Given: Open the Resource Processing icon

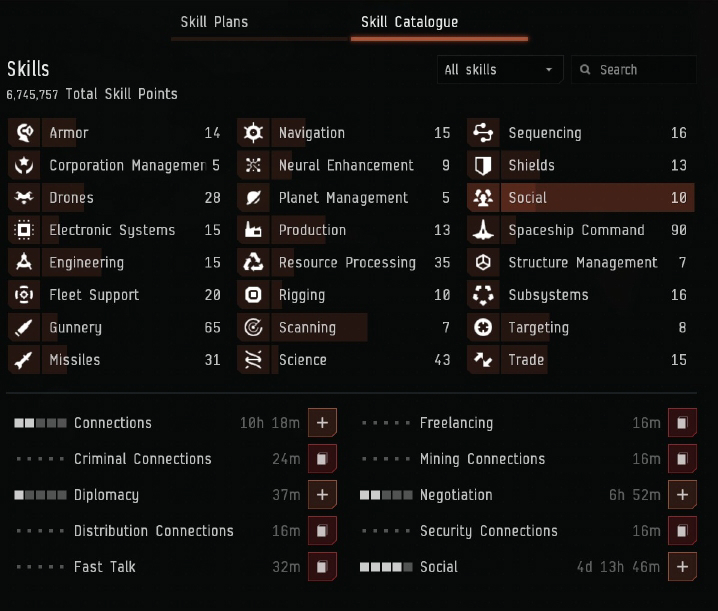Looking at the screenshot, I should click(253, 263).
